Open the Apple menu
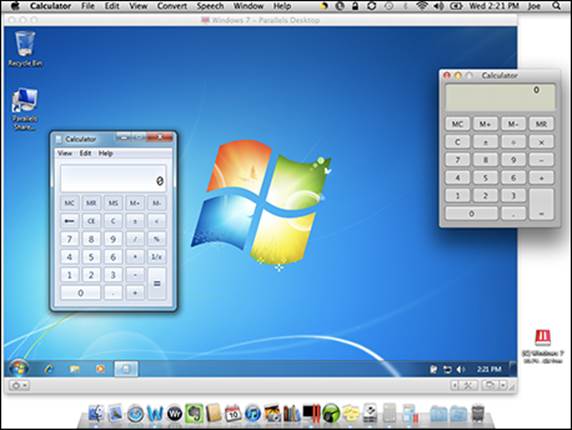This screenshot has width=572, height=430. pos(15,6)
